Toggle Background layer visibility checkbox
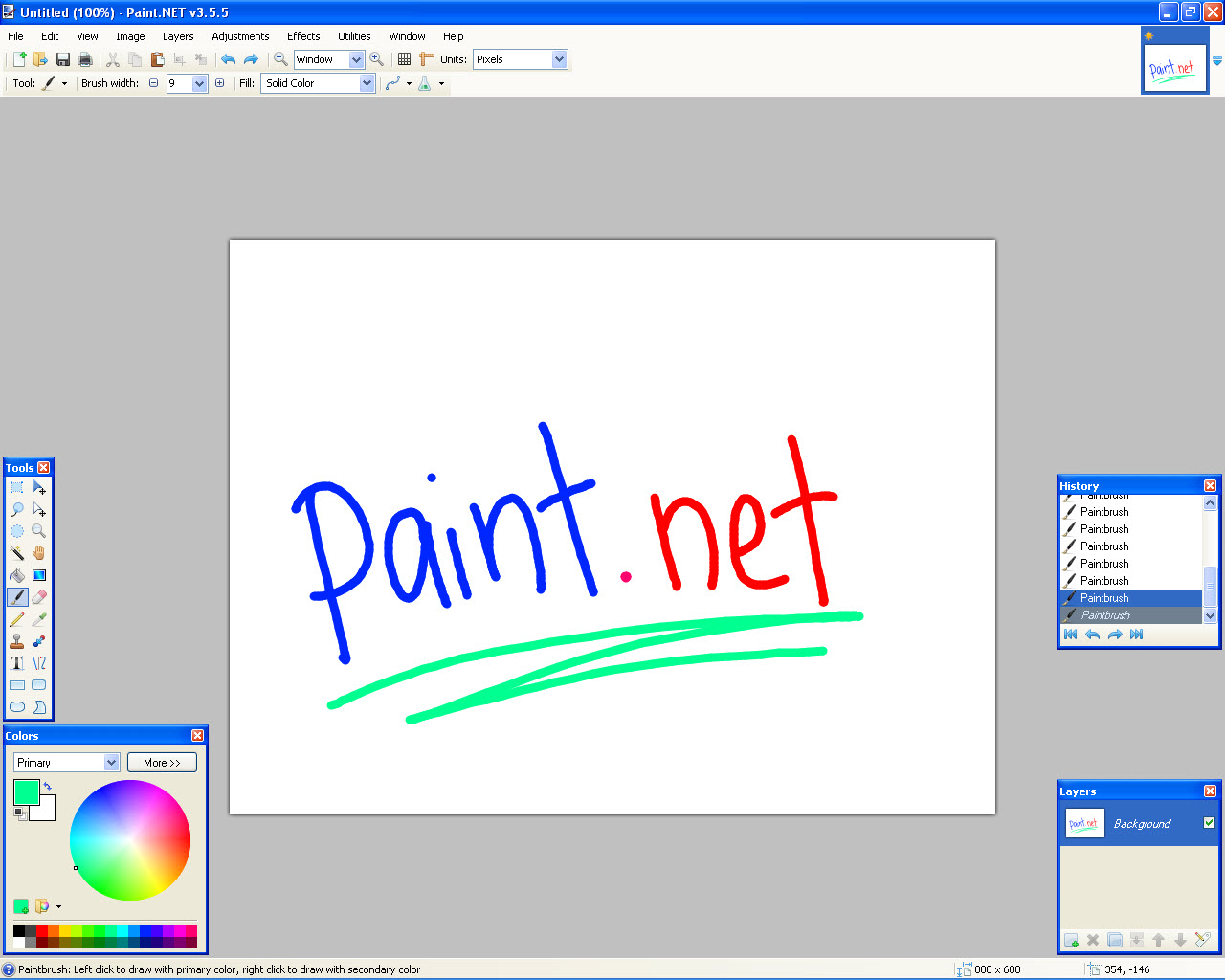Image resolution: width=1225 pixels, height=980 pixels. tap(1209, 823)
